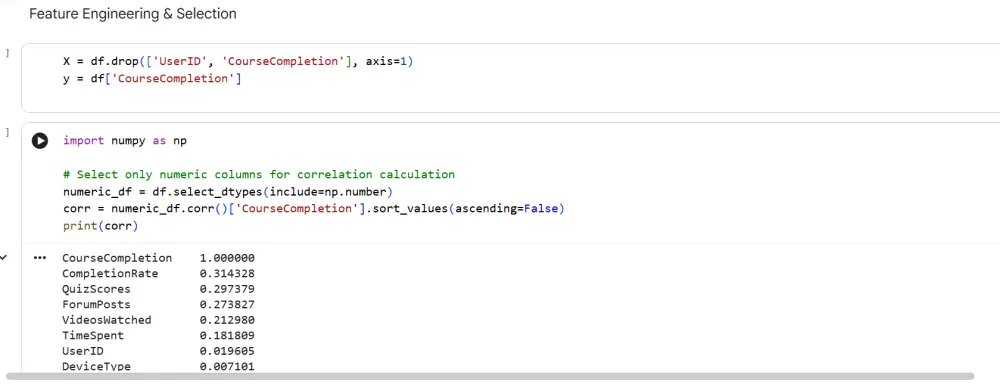Click the y = df['CourseCompletion'] line
The image size is (1000, 384).
coord(152,78)
